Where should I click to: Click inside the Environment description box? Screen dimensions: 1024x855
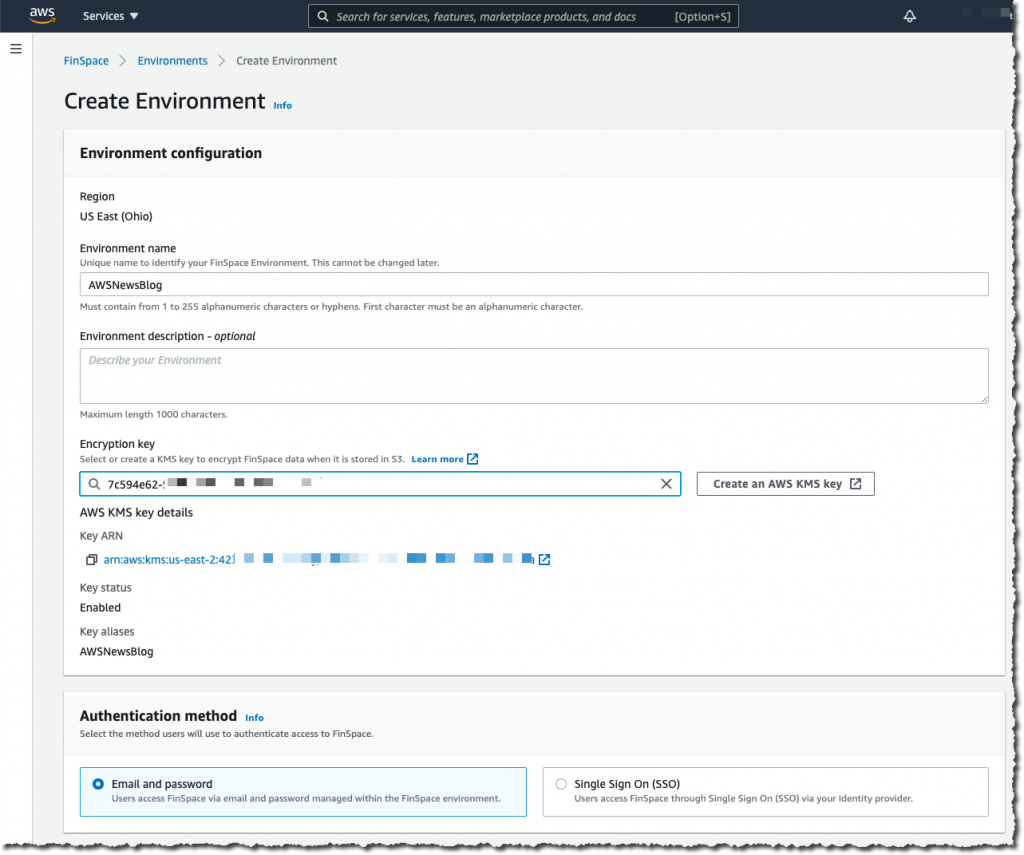coord(534,375)
